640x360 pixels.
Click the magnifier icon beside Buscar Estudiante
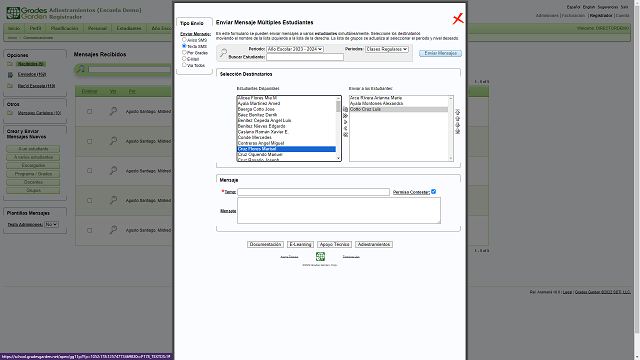click(223, 53)
